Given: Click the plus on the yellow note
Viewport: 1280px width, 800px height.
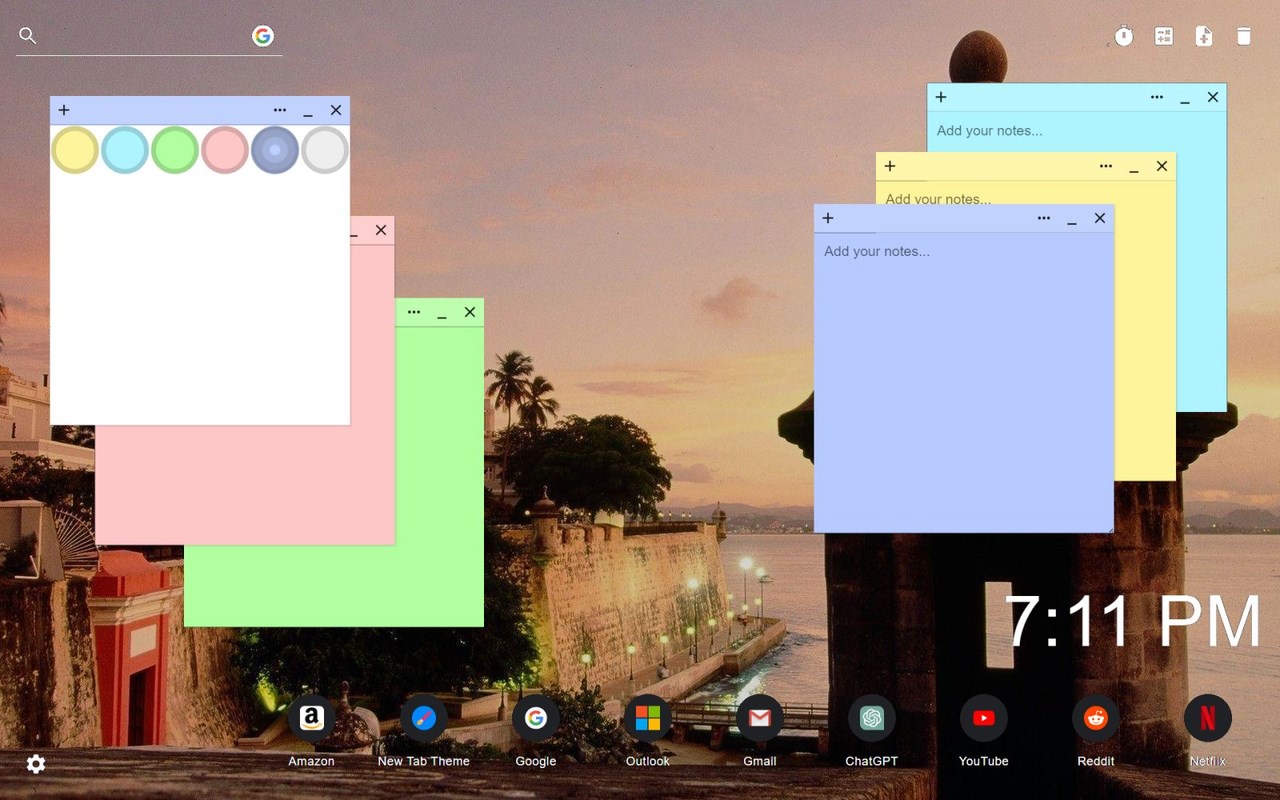Looking at the screenshot, I should click(x=890, y=166).
